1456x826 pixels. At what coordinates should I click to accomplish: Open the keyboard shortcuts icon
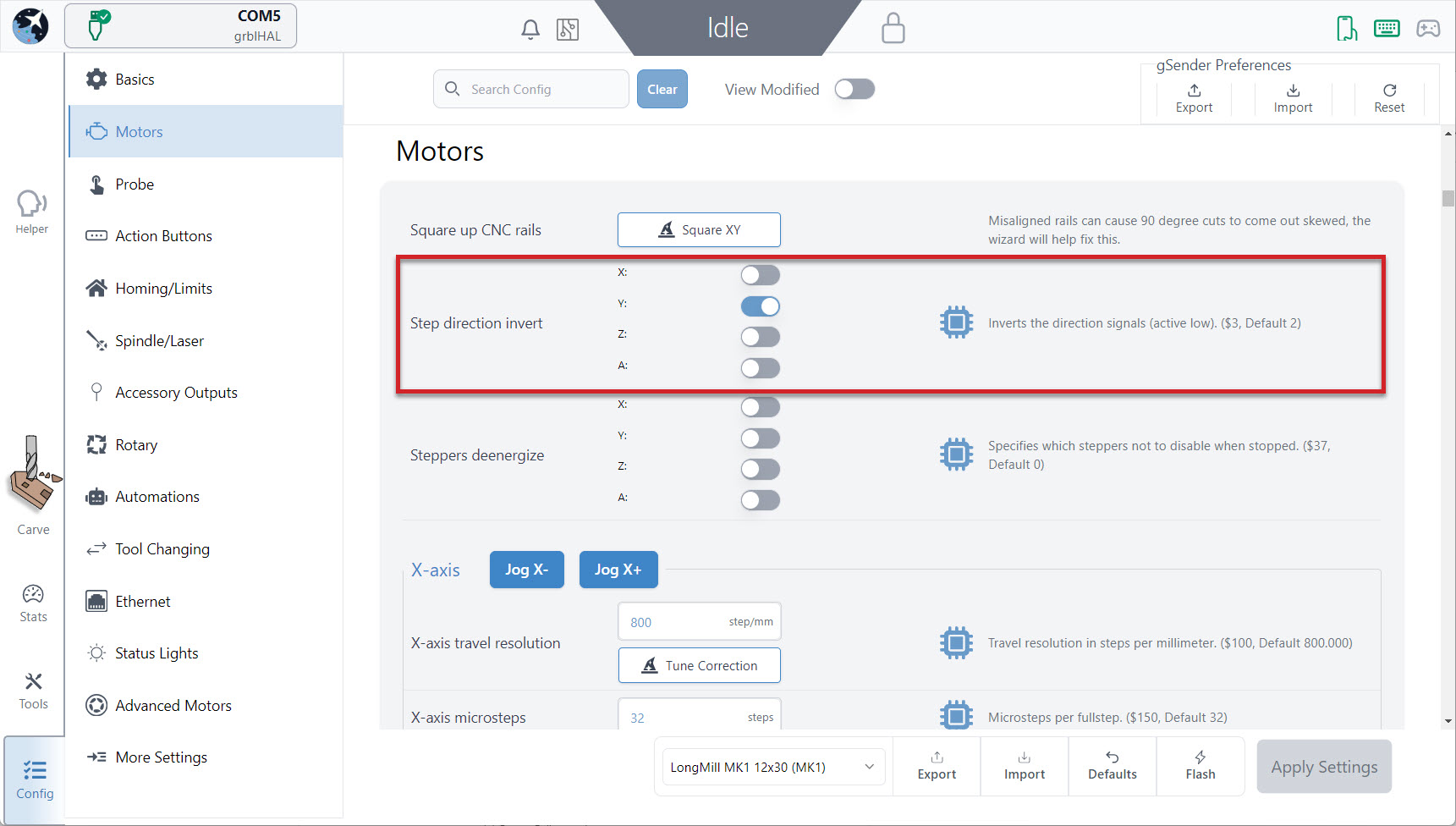click(1387, 29)
